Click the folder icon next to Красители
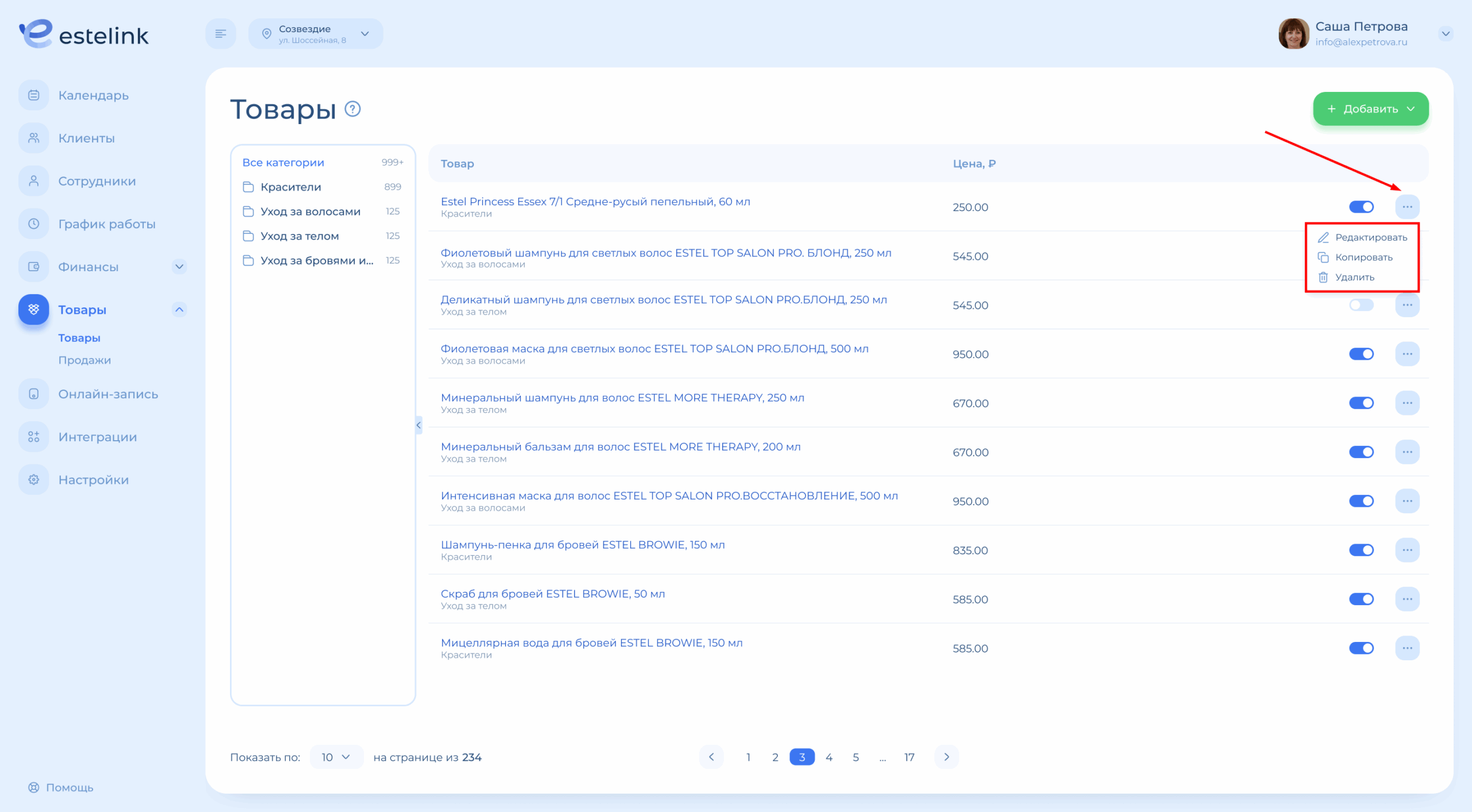Viewport: 1472px width, 812px height. (x=248, y=187)
